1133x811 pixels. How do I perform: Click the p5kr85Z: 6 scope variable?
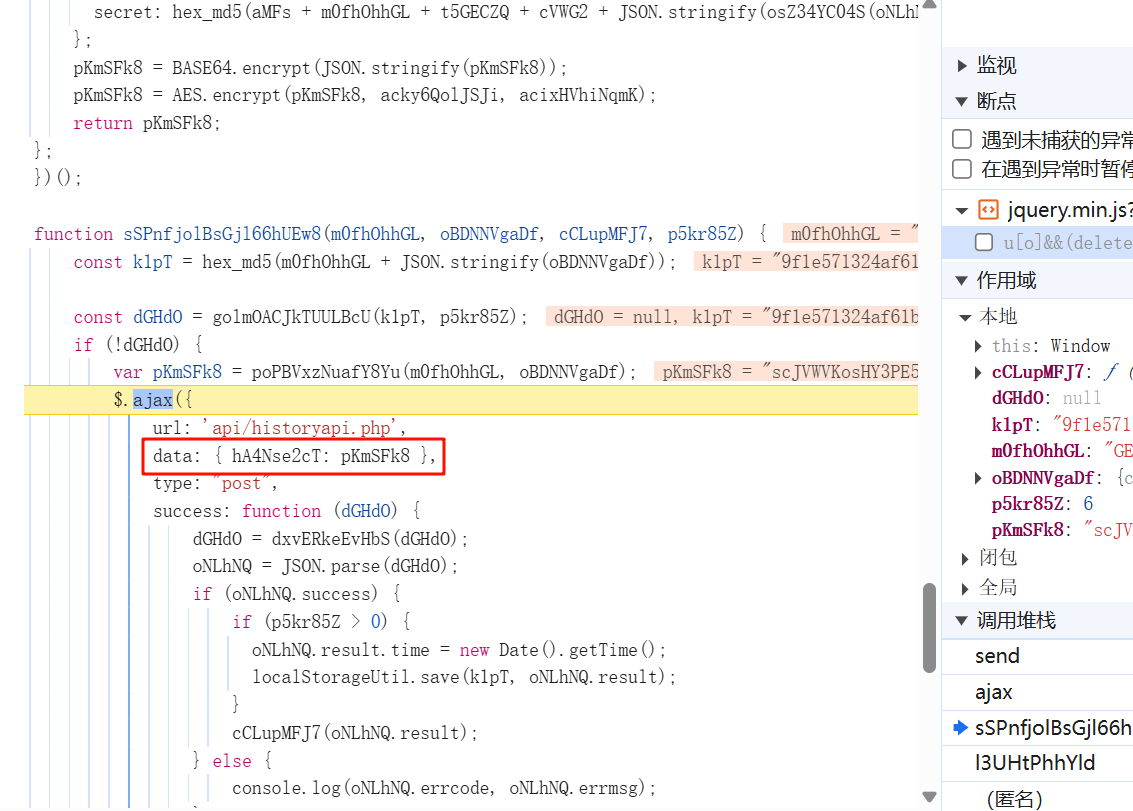point(1042,504)
